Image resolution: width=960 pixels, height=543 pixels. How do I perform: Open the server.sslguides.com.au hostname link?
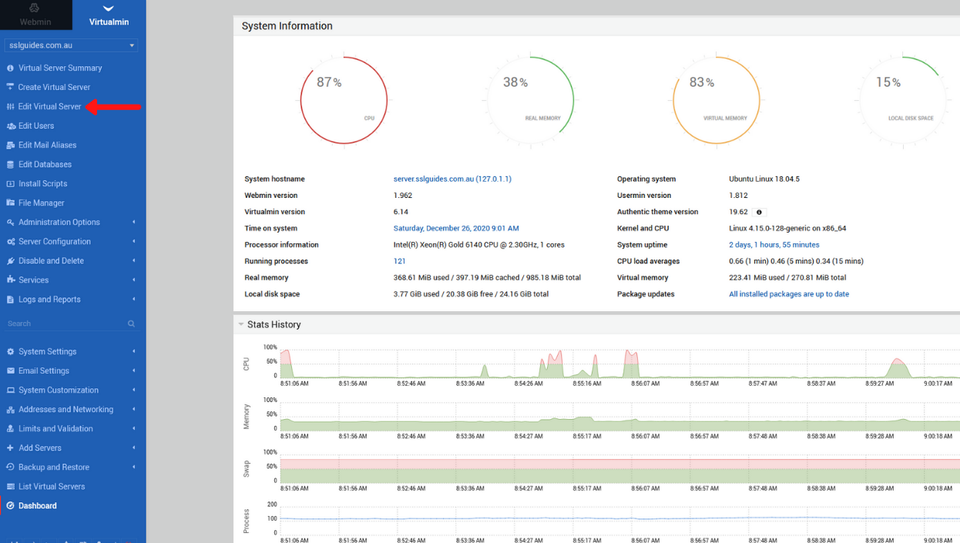point(452,179)
